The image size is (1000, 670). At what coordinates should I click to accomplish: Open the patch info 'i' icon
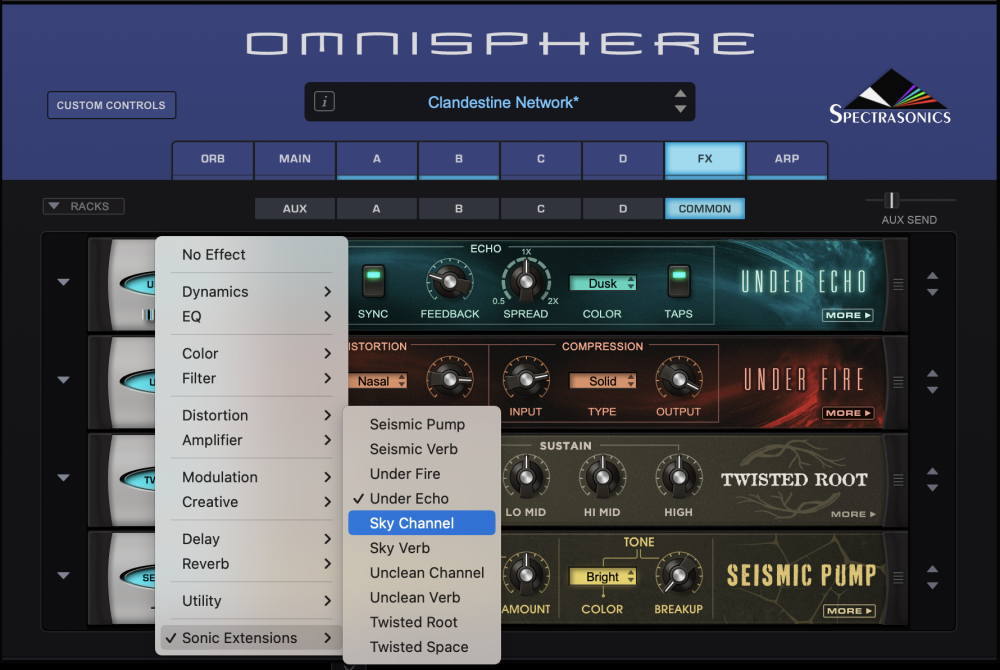tap(324, 101)
